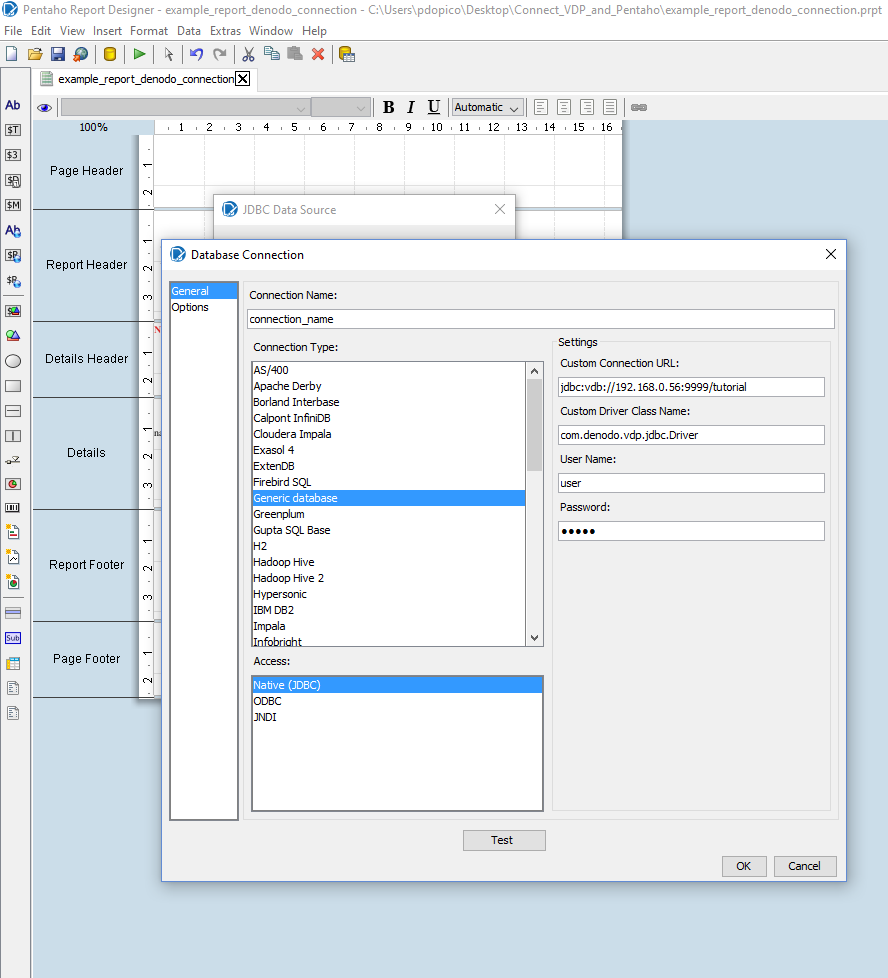This screenshot has height=978, width=888.
Task: Toggle Italic formatting button
Action: (x=411, y=107)
